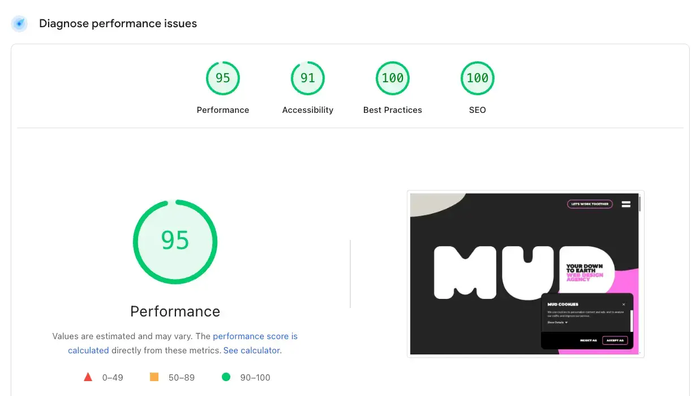Screen dimensions: 700x396
Task: Open the See calculator link
Action: (252, 350)
